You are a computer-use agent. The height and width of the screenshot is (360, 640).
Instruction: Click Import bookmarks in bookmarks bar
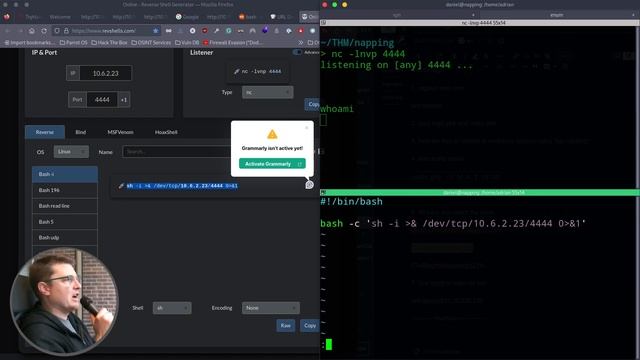coord(29,42)
